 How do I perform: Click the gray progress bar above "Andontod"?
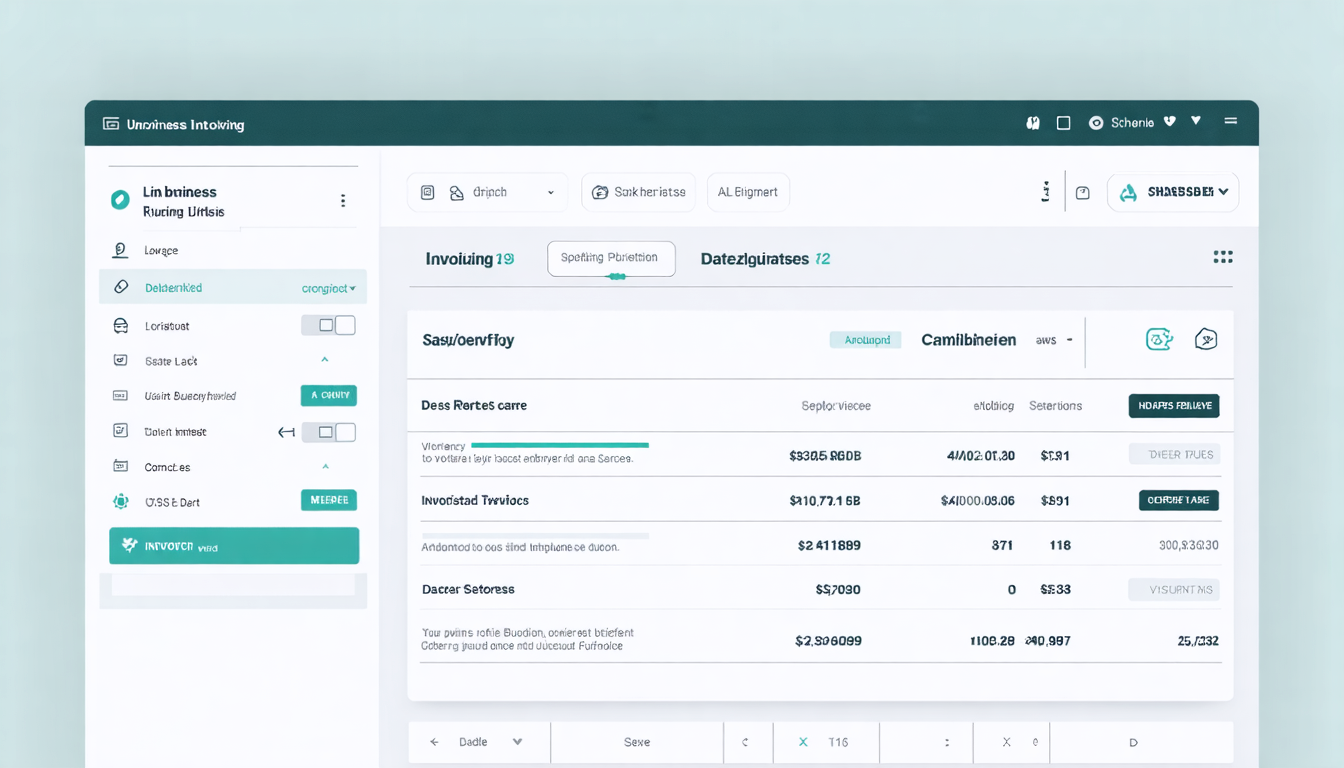click(x=535, y=536)
